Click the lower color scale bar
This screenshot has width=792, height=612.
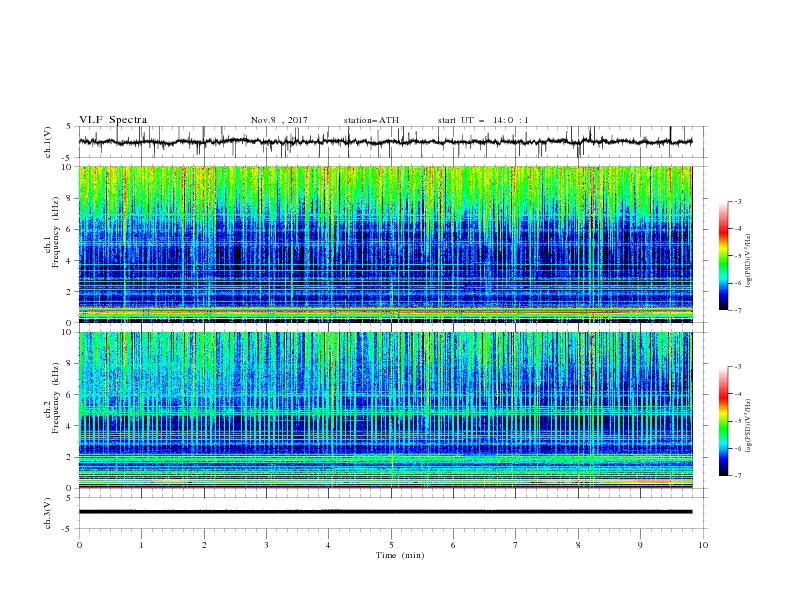pyautogui.click(x=724, y=421)
